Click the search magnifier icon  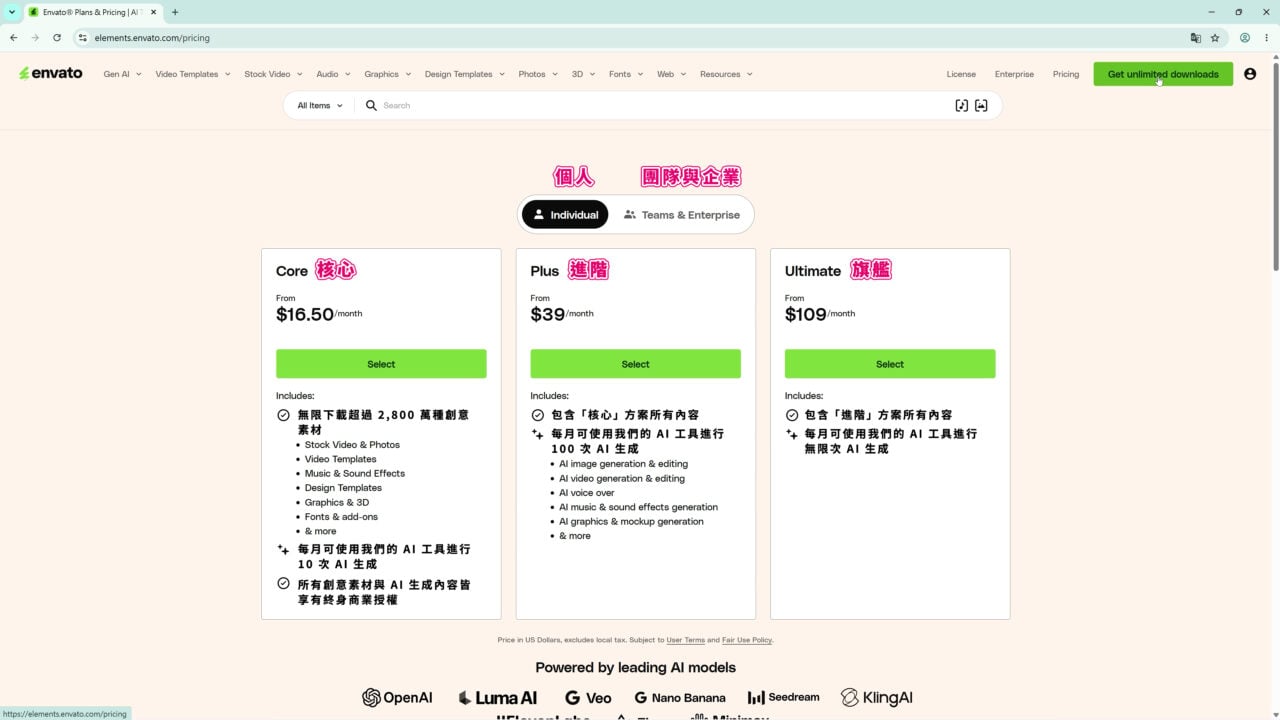click(371, 105)
